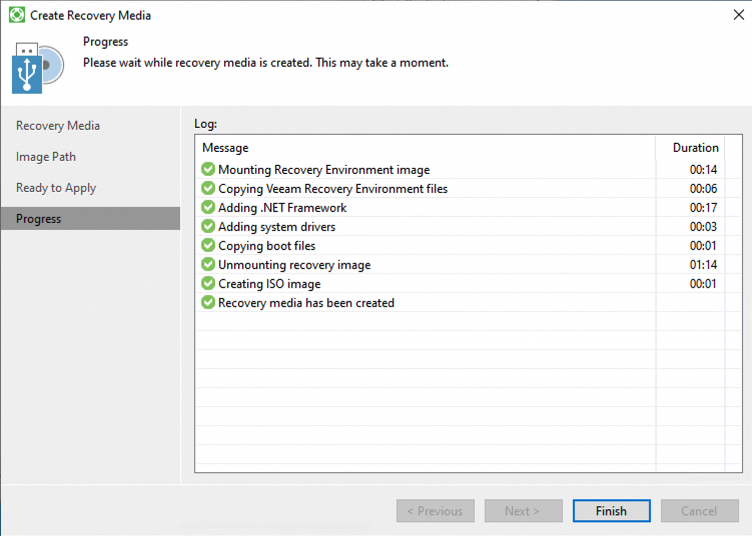The height and width of the screenshot is (536, 752).
Task: Click the Veeam app icon in title bar
Action: (x=17, y=15)
